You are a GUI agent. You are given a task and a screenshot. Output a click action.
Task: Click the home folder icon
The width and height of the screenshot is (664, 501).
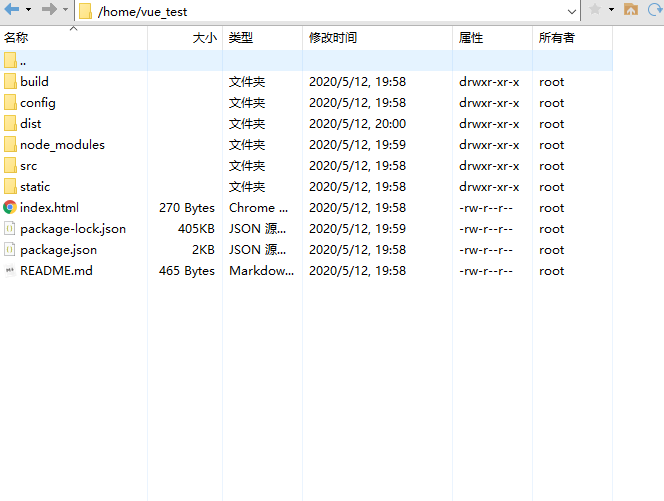(631, 9)
